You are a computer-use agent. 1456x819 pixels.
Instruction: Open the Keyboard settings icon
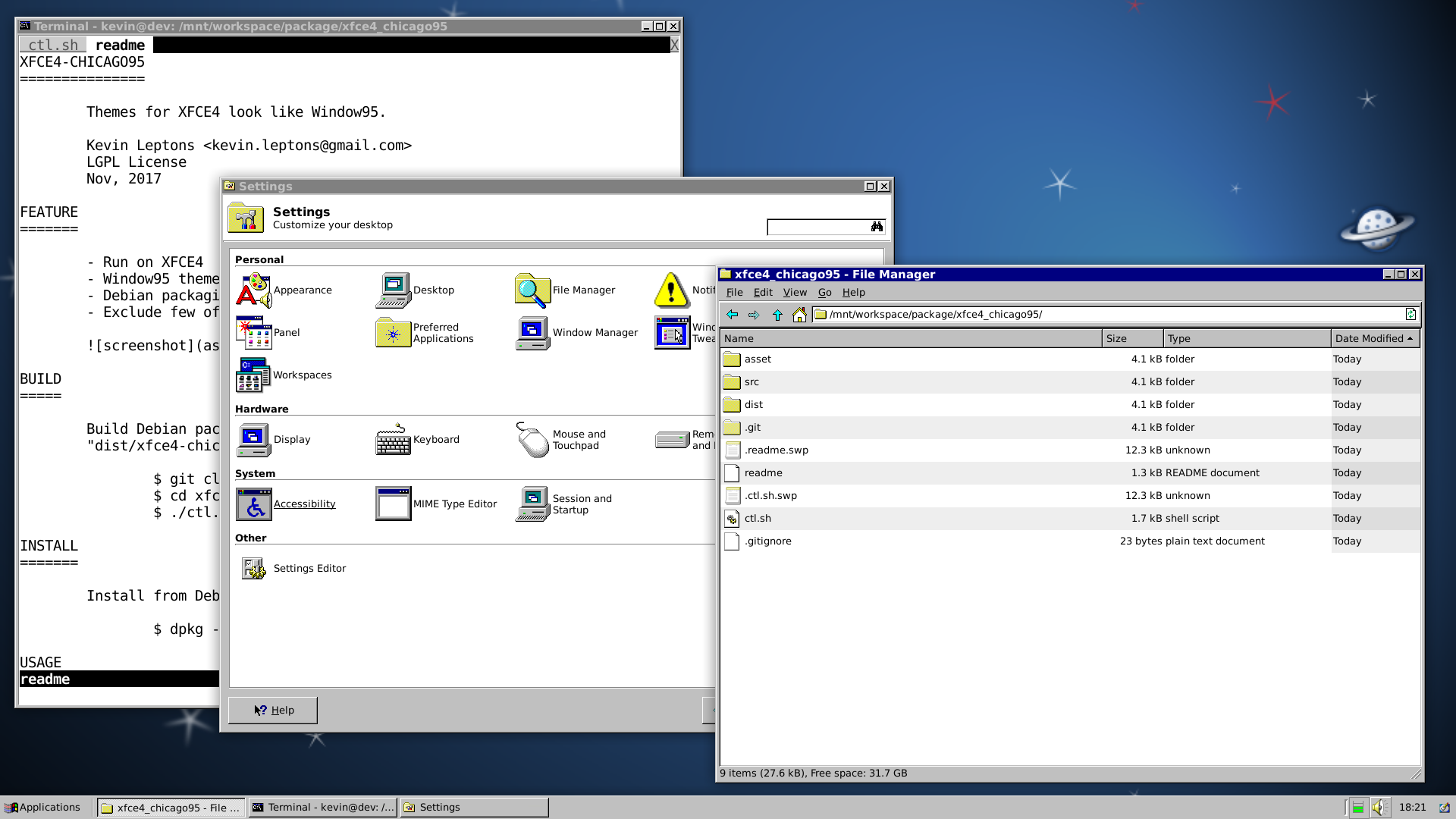tap(393, 440)
